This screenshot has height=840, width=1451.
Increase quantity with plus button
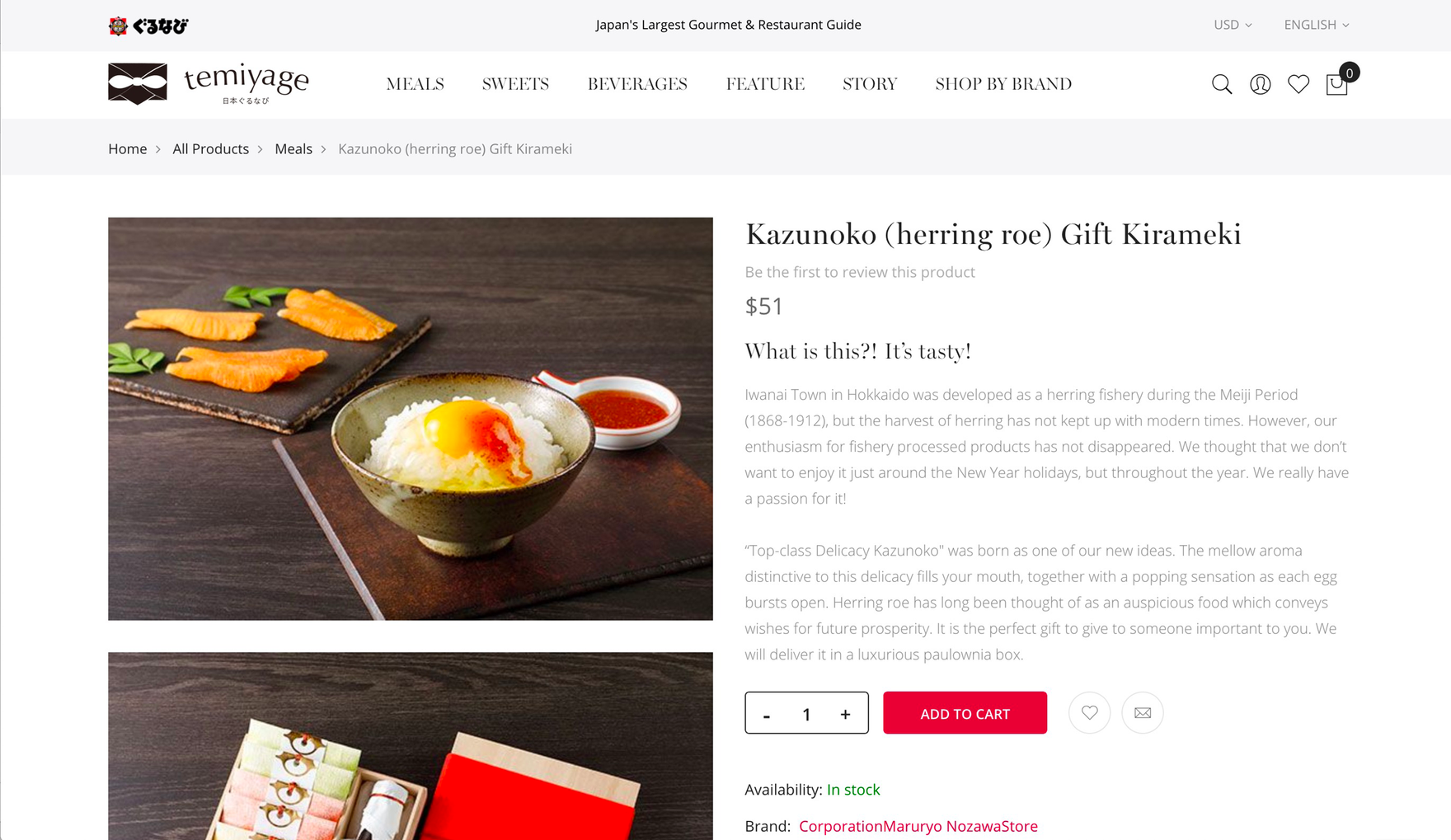point(845,714)
